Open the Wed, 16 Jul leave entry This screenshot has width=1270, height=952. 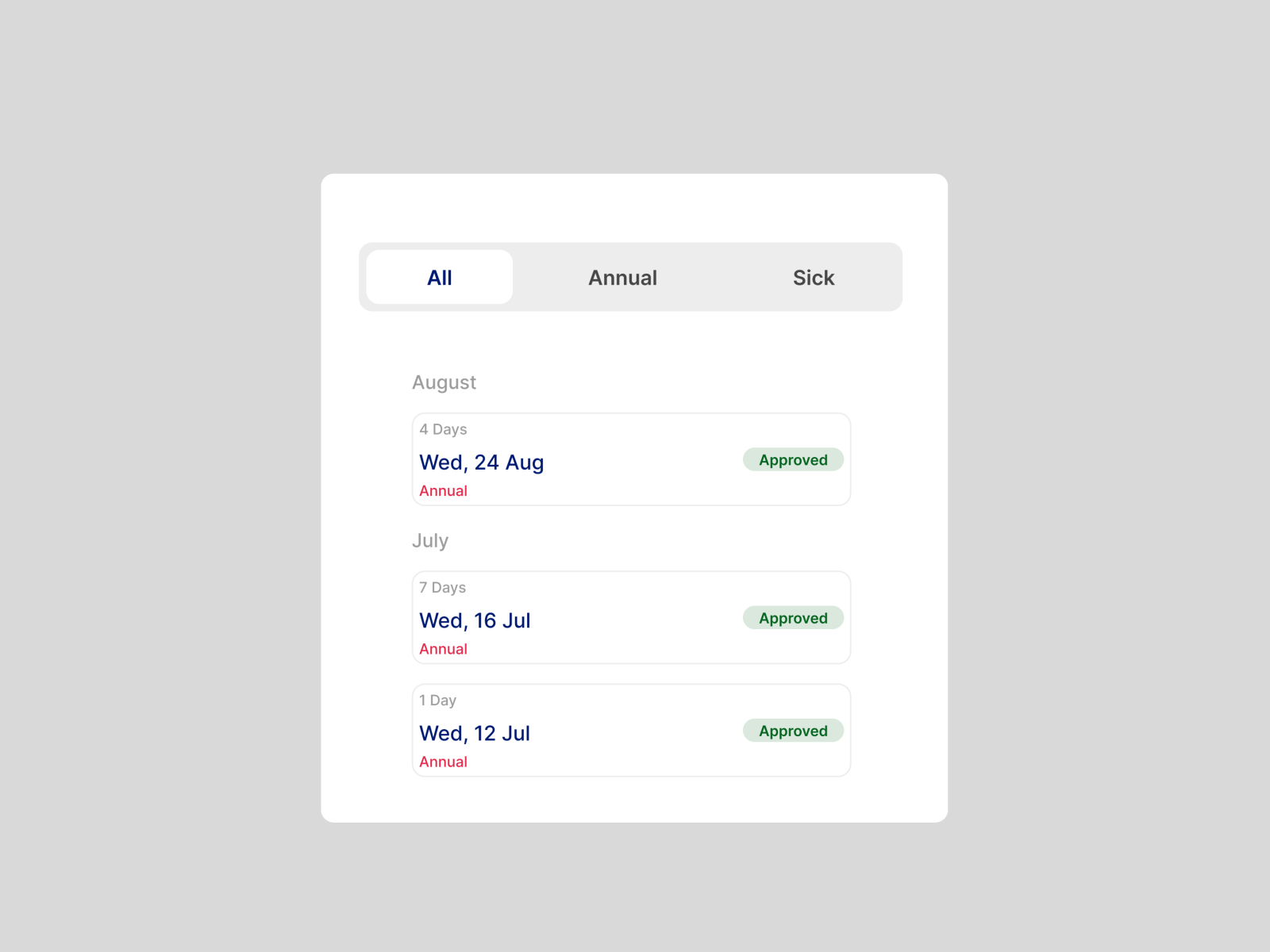631,617
